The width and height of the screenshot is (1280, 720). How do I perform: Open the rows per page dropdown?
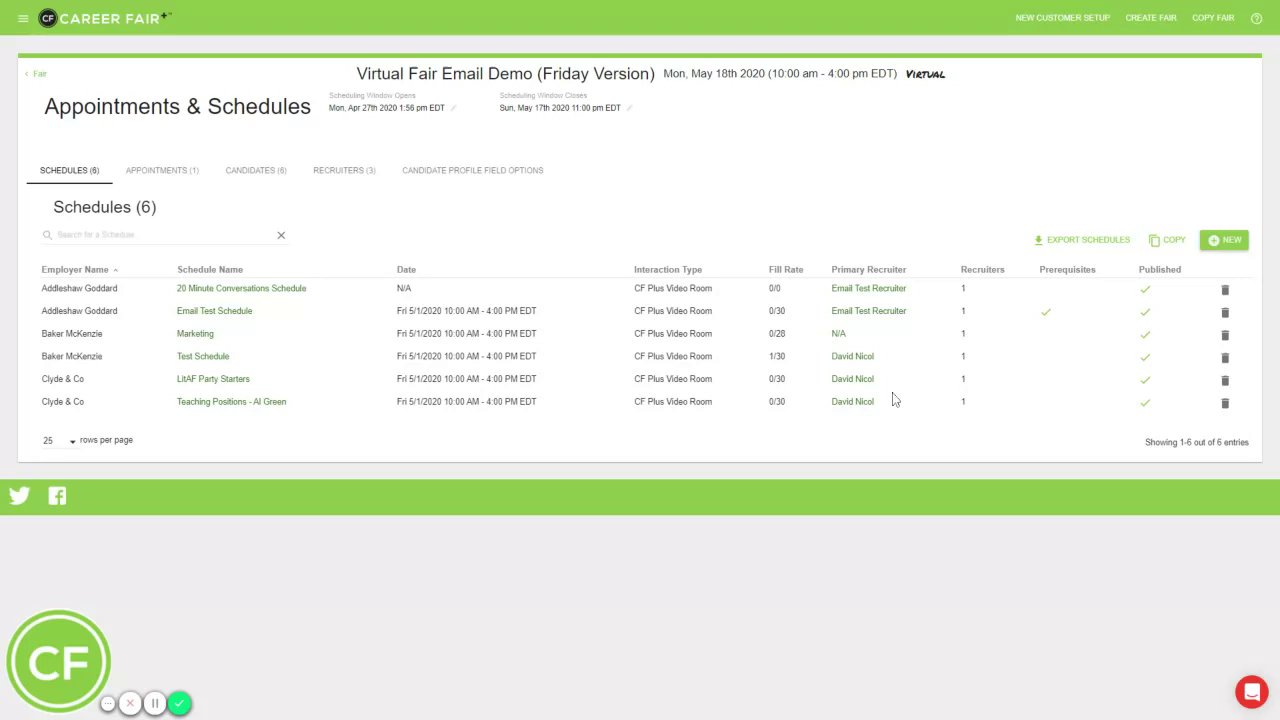click(x=59, y=441)
